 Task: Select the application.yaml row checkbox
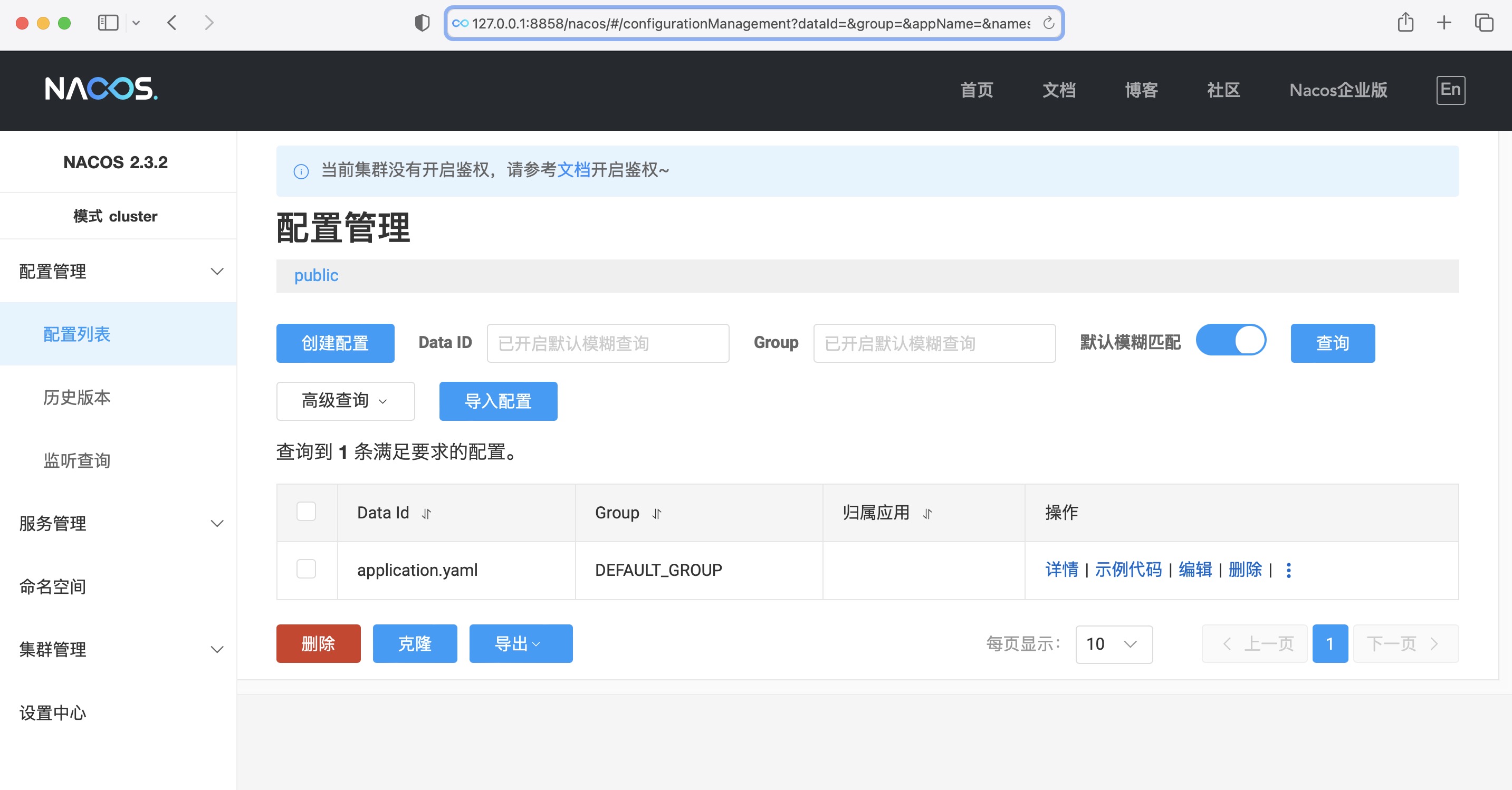(306, 569)
